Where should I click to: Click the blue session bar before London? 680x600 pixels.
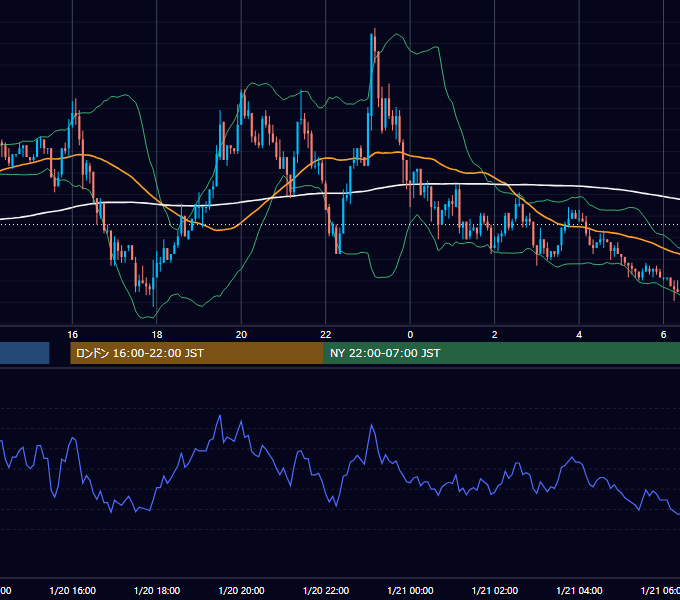pos(25,353)
